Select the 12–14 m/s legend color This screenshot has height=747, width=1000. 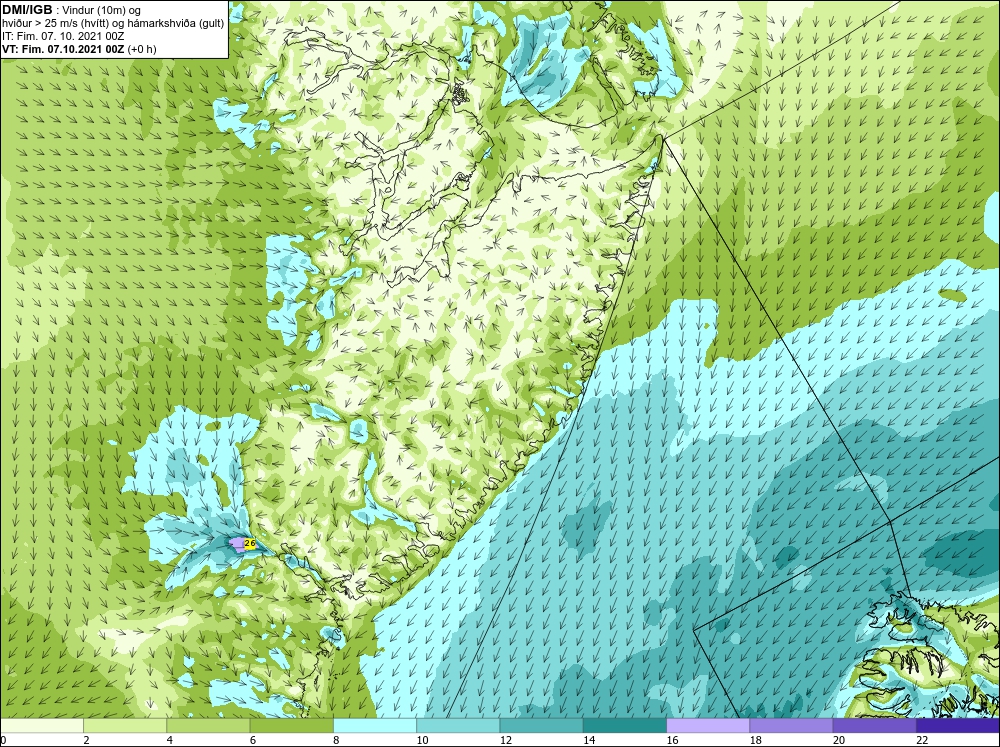tap(541, 726)
